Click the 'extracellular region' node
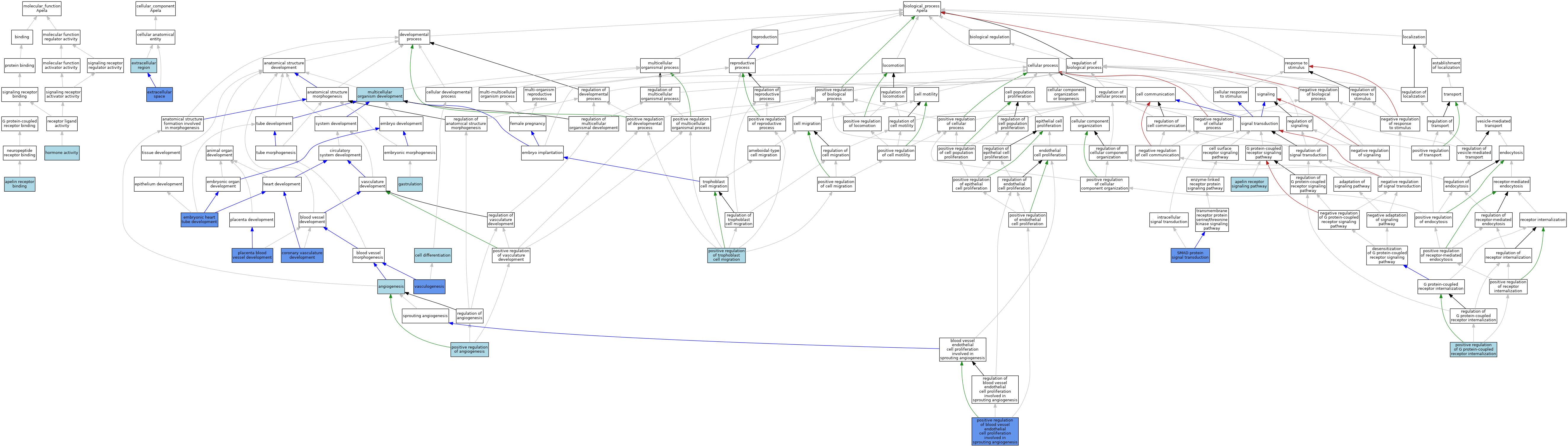 [x=144, y=66]
